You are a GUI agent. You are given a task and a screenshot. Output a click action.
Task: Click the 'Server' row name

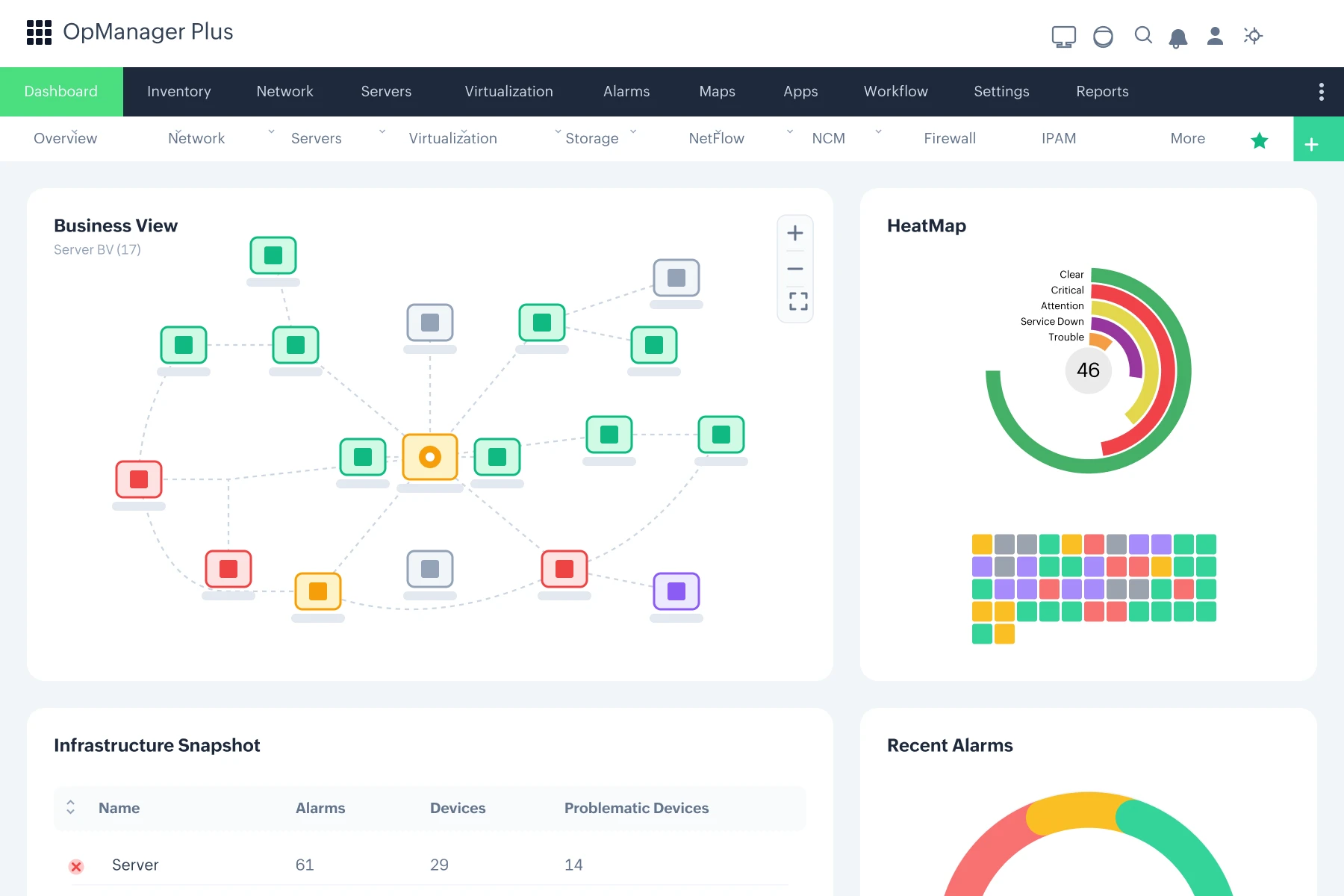[x=135, y=865]
